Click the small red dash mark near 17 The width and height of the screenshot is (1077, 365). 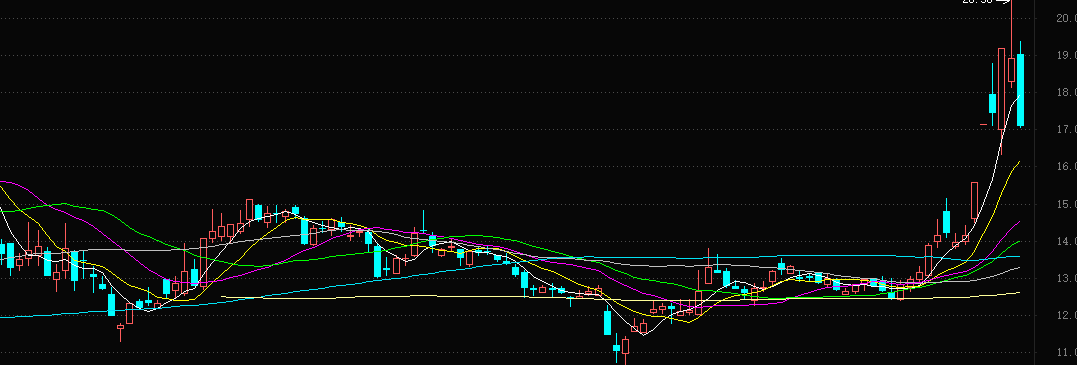(983, 124)
